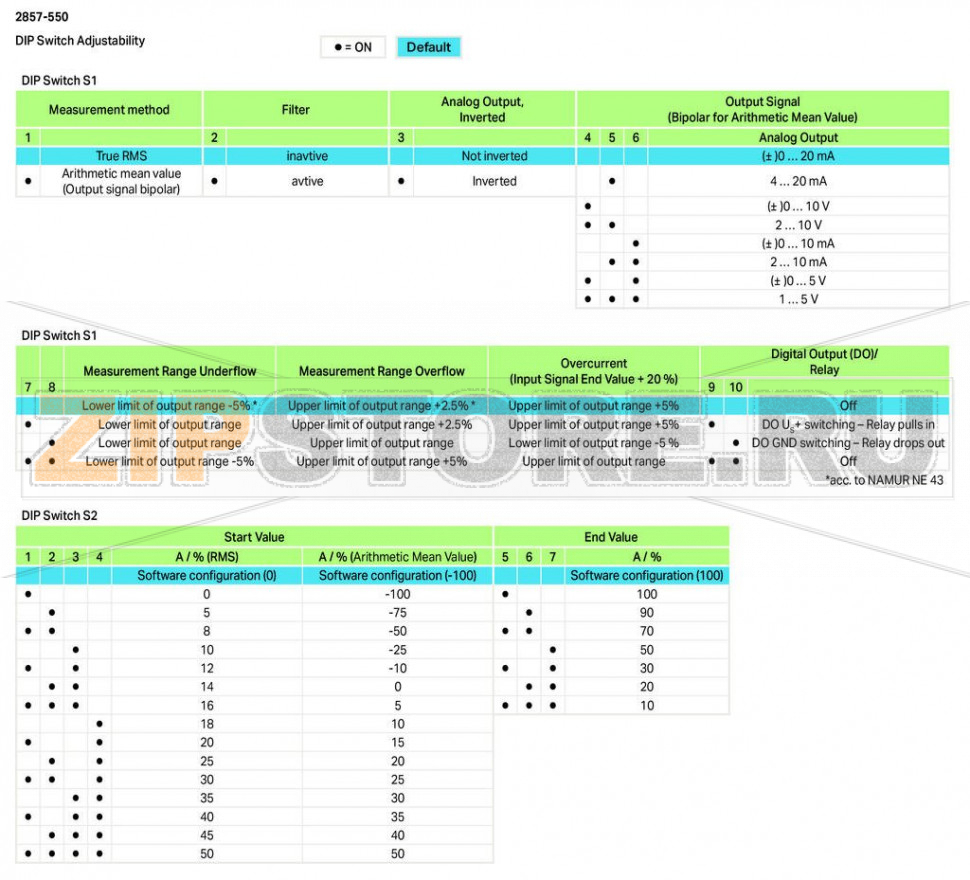Click the 'inavtive' filter cell
The width and height of the screenshot is (970, 880).
pos(307,156)
